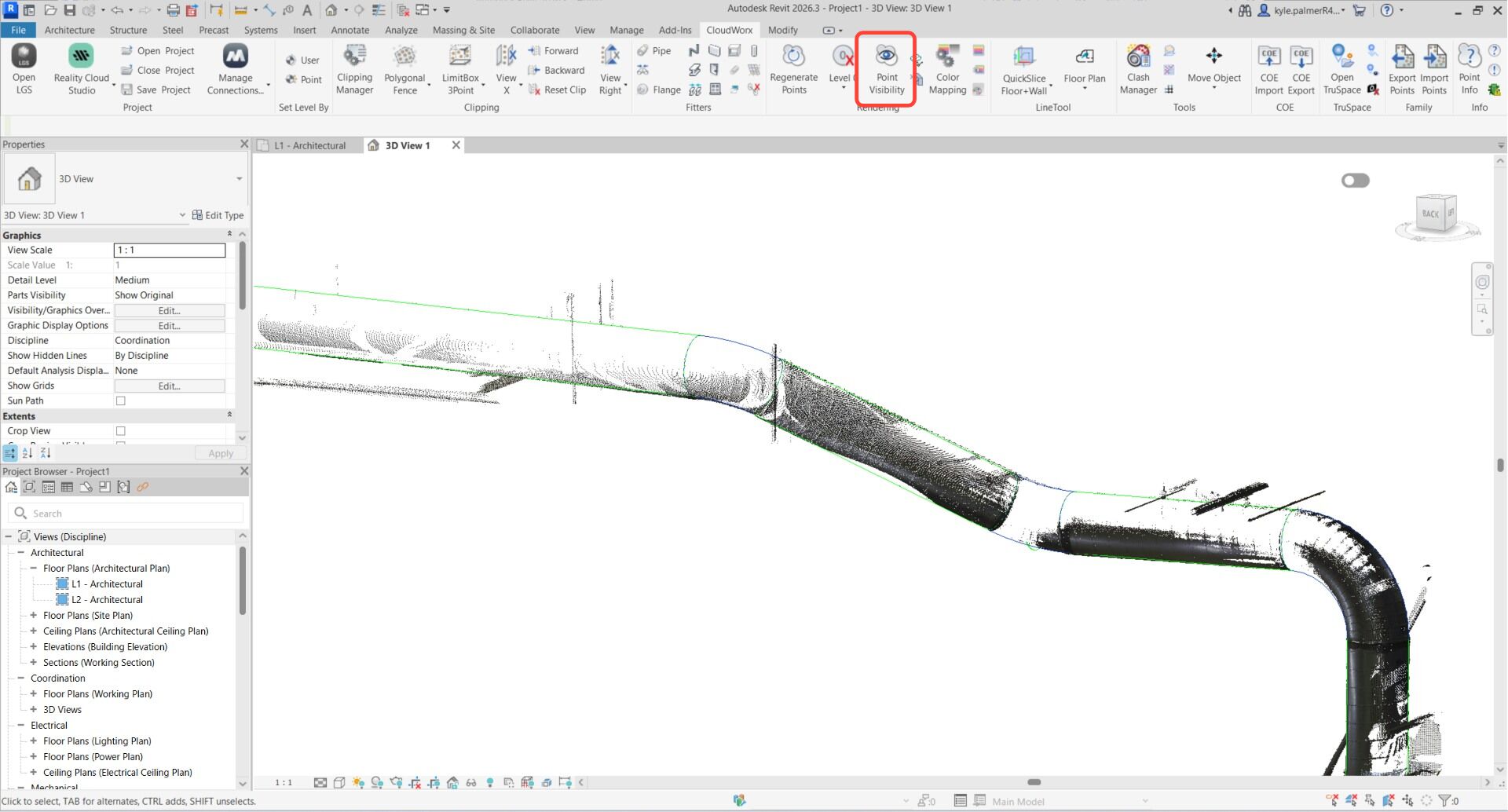Viewport: 1508px width, 812px height.
Task: Open the 3D View type selector dropdown
Action: [x=239, y=179]
